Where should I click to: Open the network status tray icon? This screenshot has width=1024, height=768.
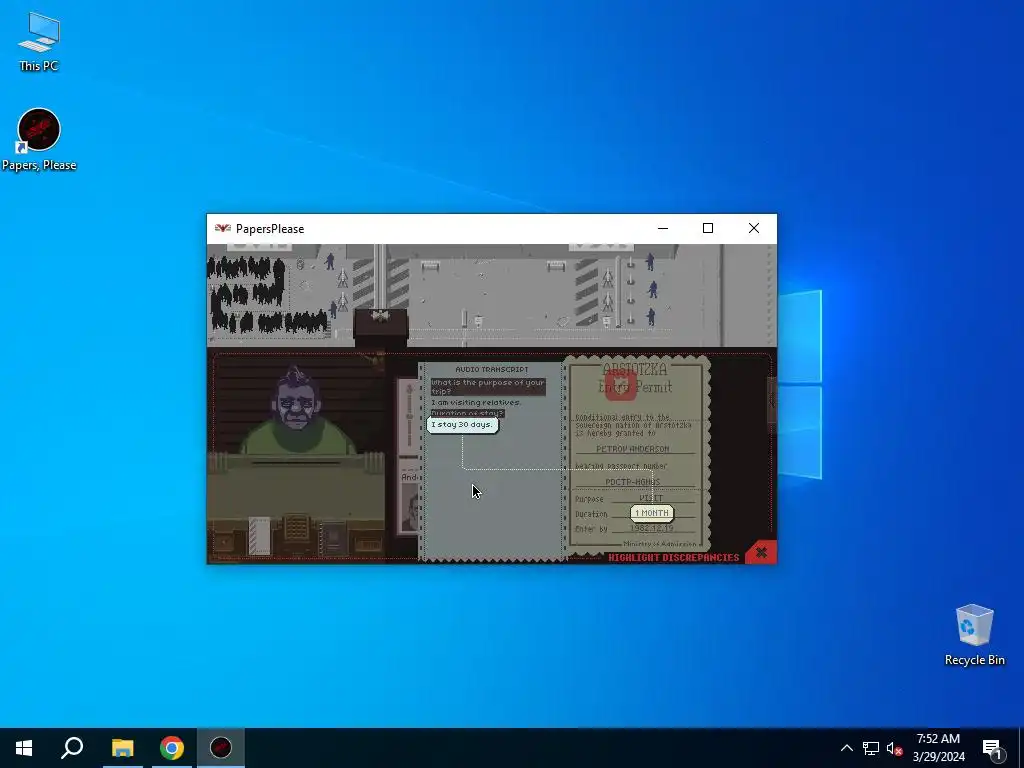[871, 748]
